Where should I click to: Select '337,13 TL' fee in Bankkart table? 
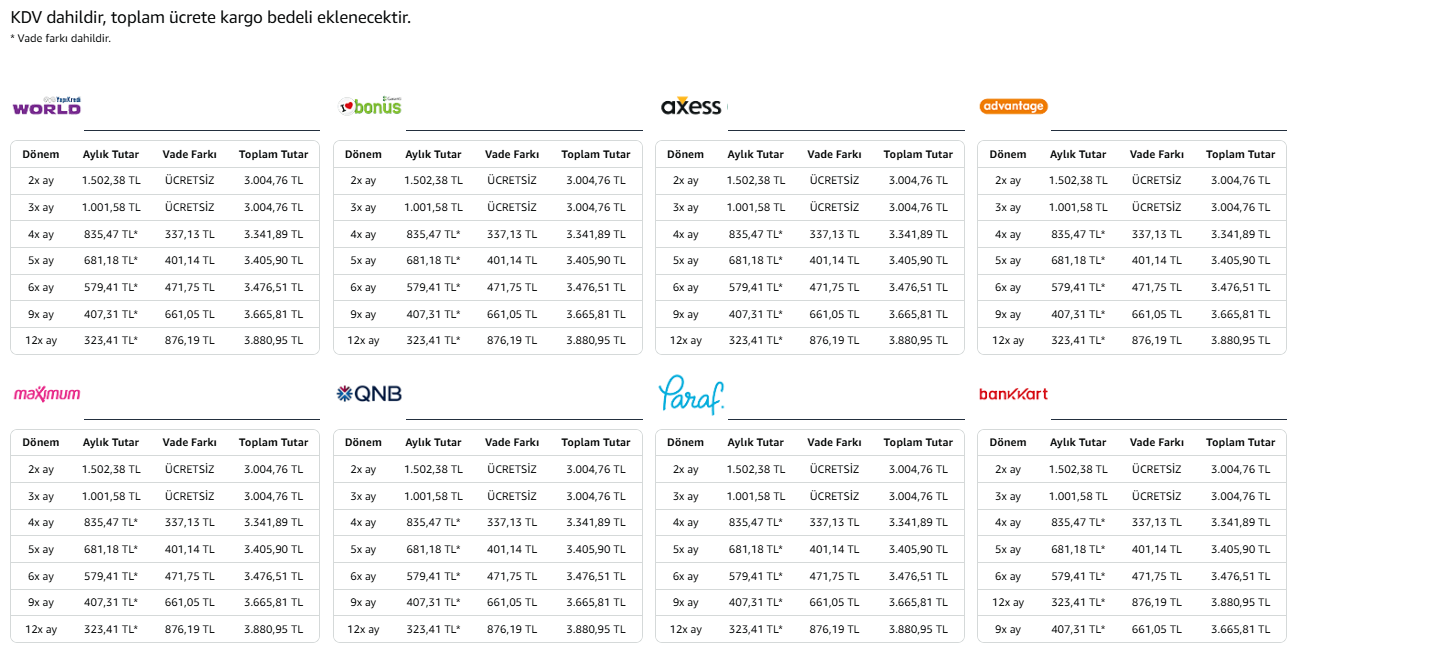pyautogui.click(x=1157, y=522)
